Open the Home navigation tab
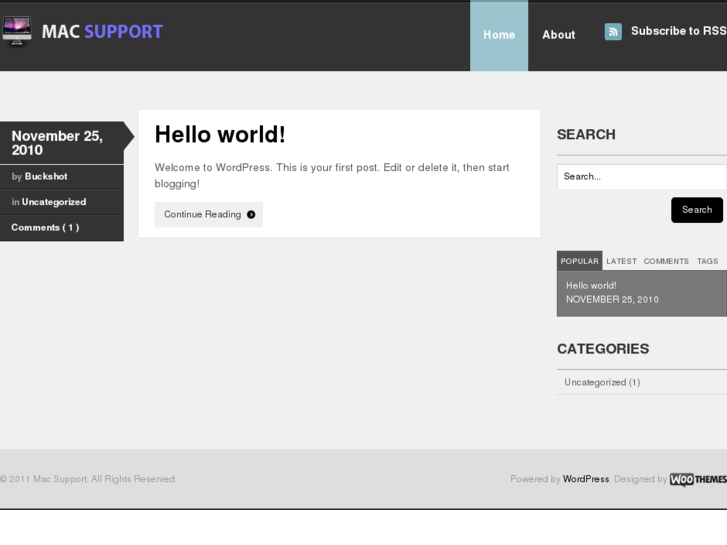The width and height of the screenshot is (727, 545). 499,35
